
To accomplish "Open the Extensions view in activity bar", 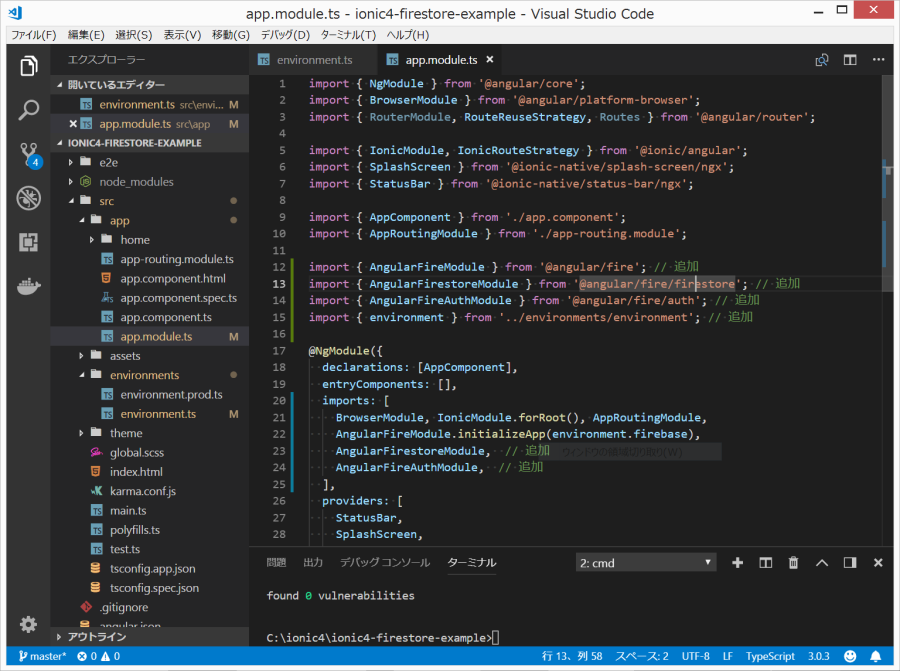I will click(29, 242).
